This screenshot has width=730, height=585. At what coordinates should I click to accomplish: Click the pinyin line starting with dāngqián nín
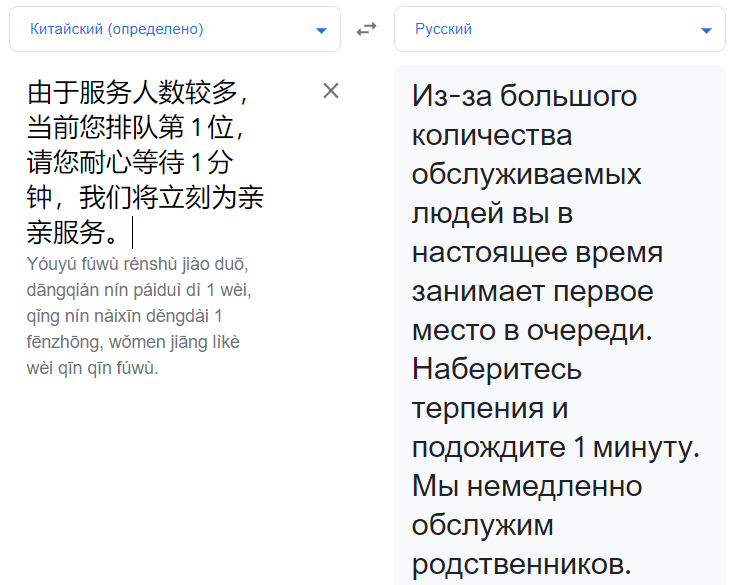[138, 290]
